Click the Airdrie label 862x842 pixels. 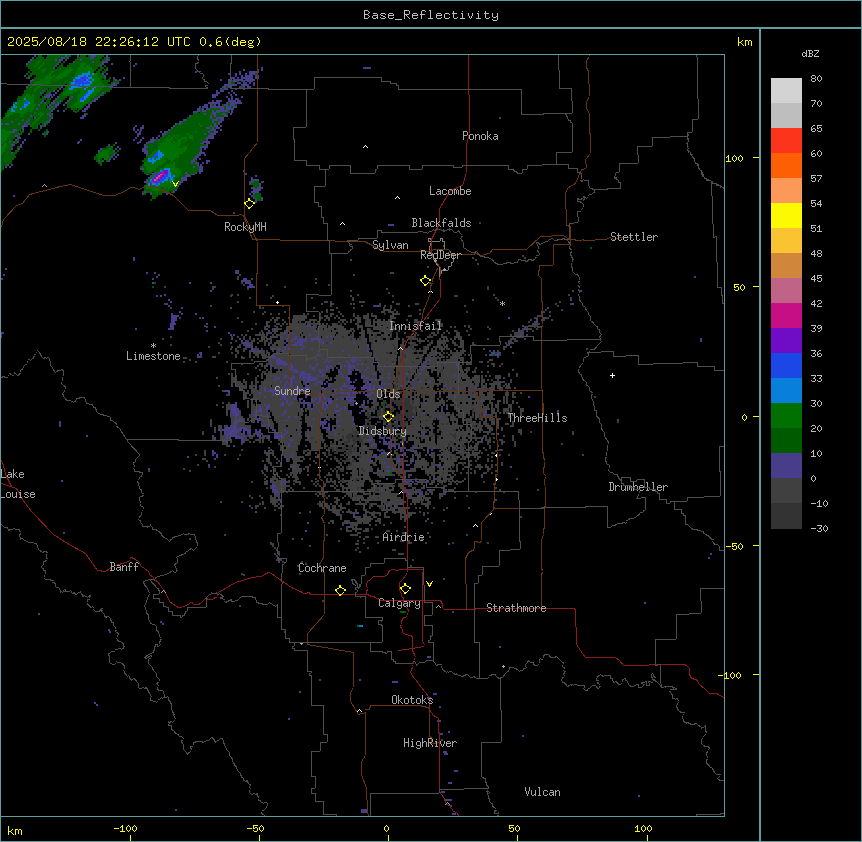pos(404,537)
